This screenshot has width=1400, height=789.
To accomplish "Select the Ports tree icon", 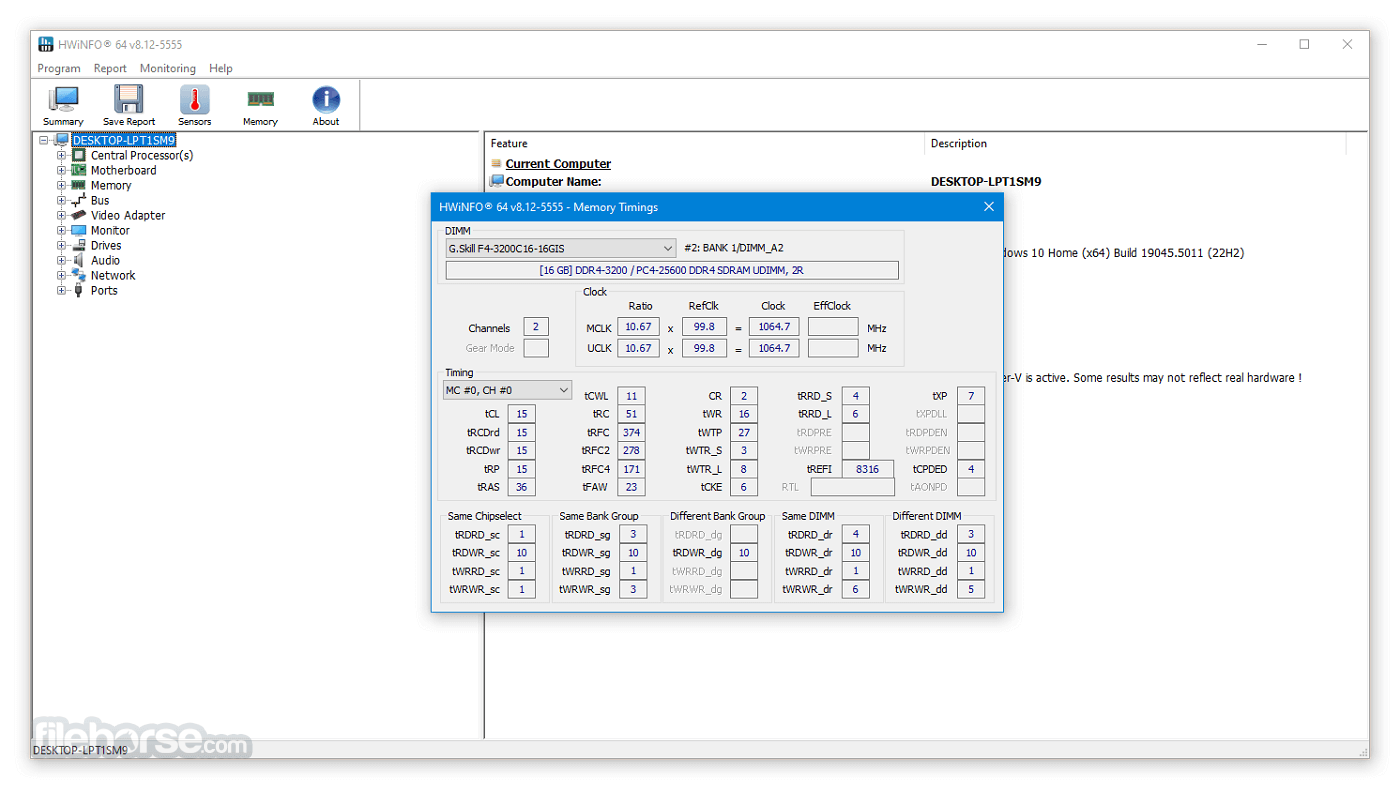I will 79,290.
